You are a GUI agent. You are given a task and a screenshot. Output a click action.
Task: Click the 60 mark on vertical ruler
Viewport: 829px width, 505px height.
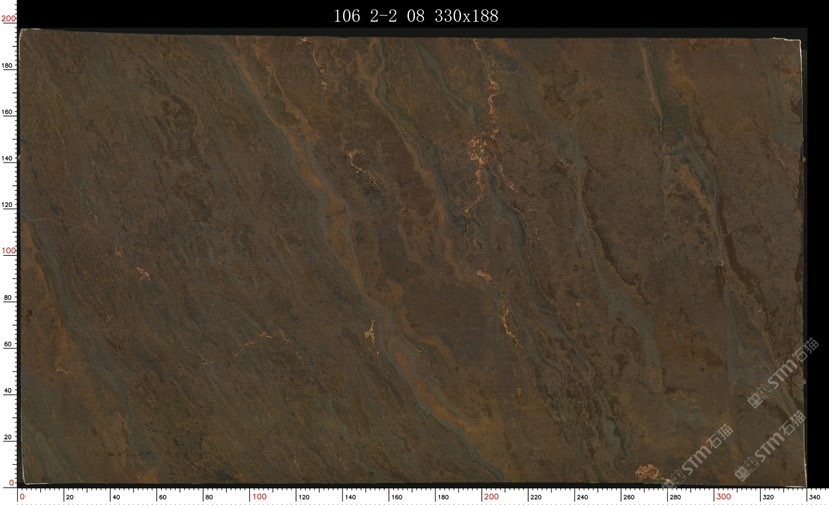[8, 344]
